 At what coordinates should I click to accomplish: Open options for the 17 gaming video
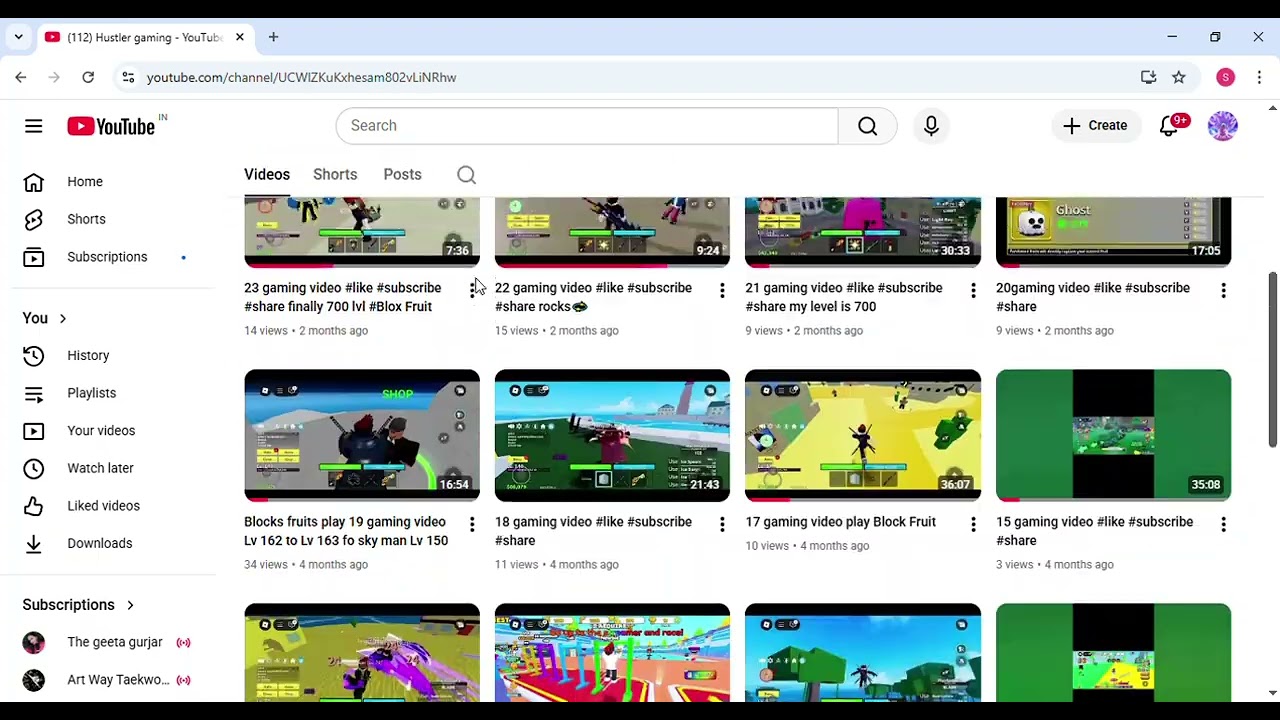(973, 524)
